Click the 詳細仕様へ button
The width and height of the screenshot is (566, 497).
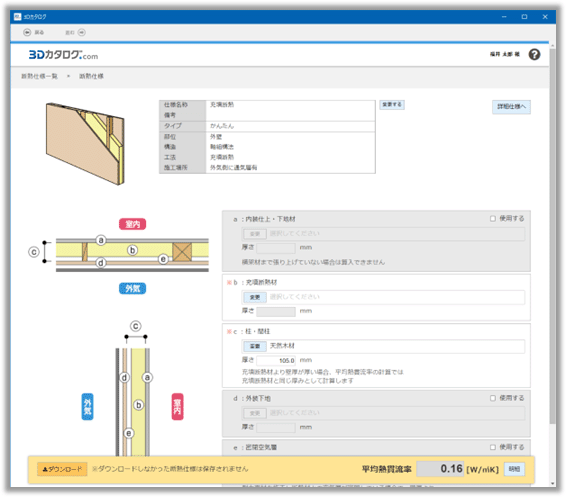pos(511,107)
